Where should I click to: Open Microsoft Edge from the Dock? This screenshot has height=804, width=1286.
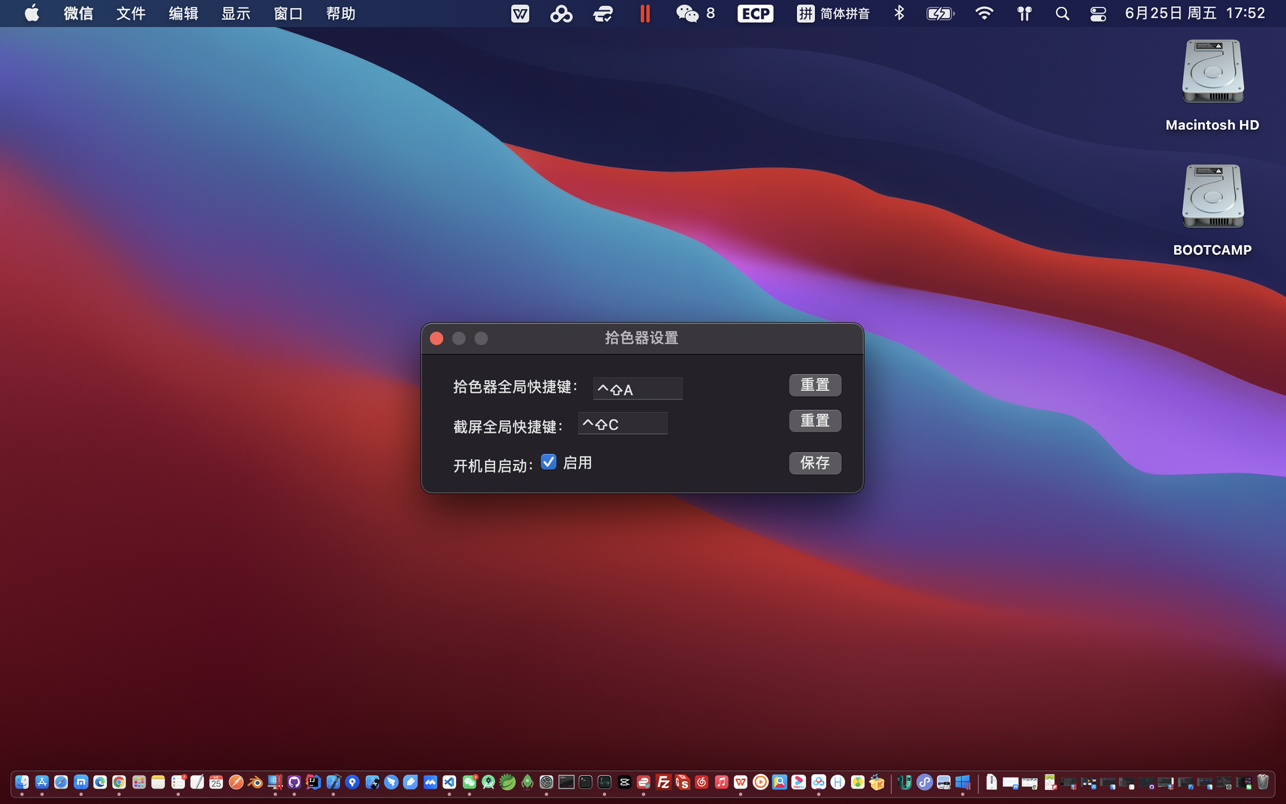pyautogui.click(x=100, y=782)
